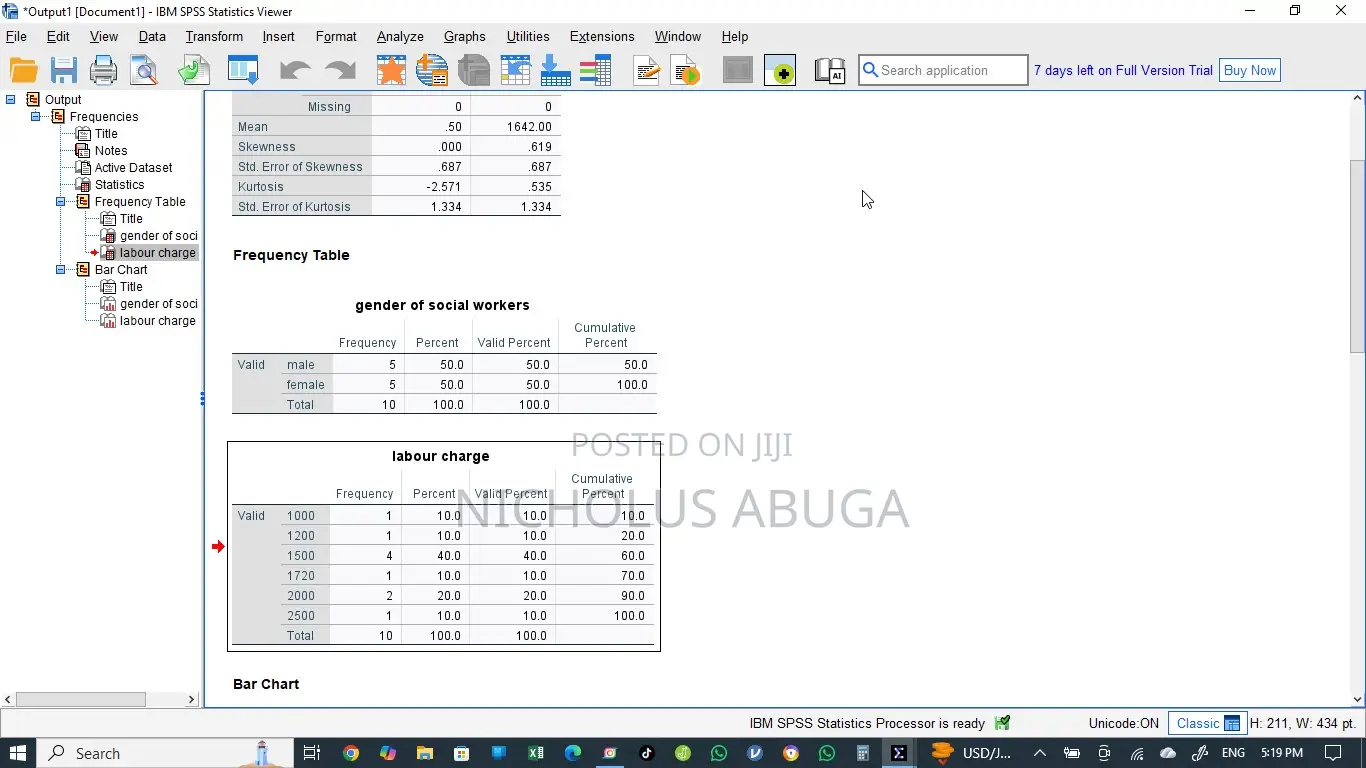Viewport: 1366px width, 768px height.
Task: Click the "gender of social workers" table title
Action: pyautogui.click(x=442, y=305)
